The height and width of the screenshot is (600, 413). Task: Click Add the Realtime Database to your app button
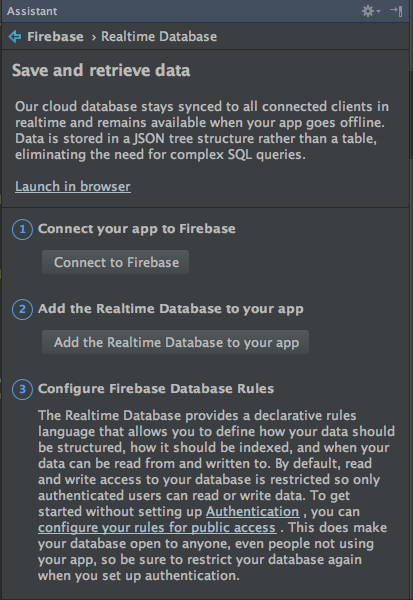point(175,342)
